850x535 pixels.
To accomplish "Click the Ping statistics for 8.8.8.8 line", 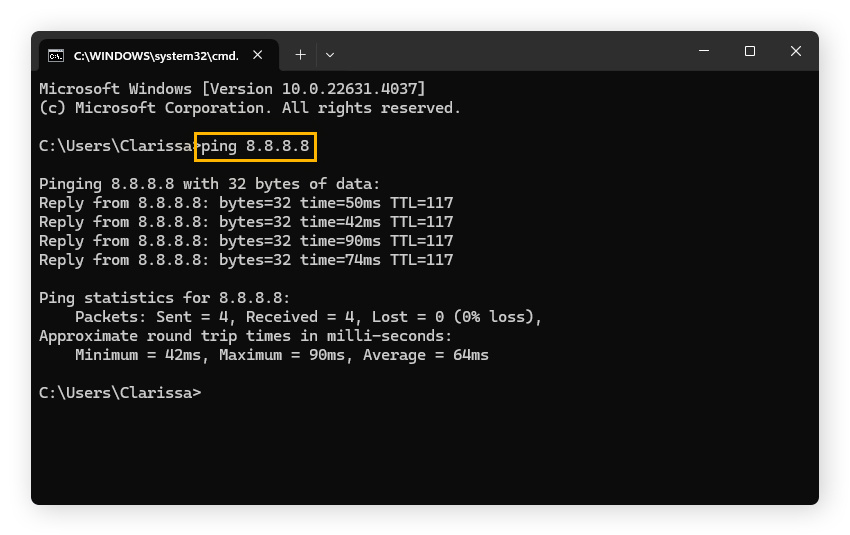I will (x=165, y=298).
